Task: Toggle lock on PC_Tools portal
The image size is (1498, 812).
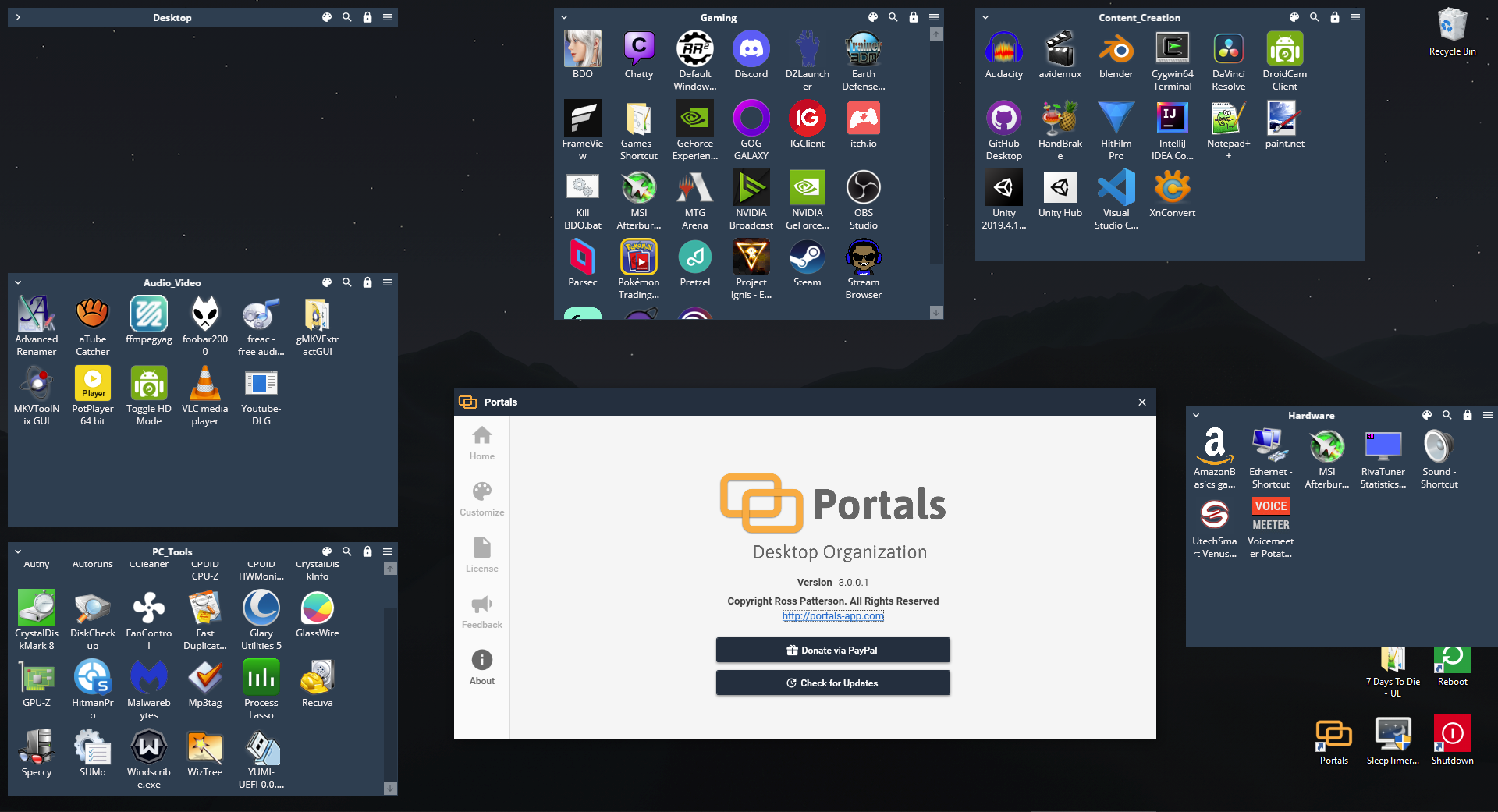Action: pos(367,551)
